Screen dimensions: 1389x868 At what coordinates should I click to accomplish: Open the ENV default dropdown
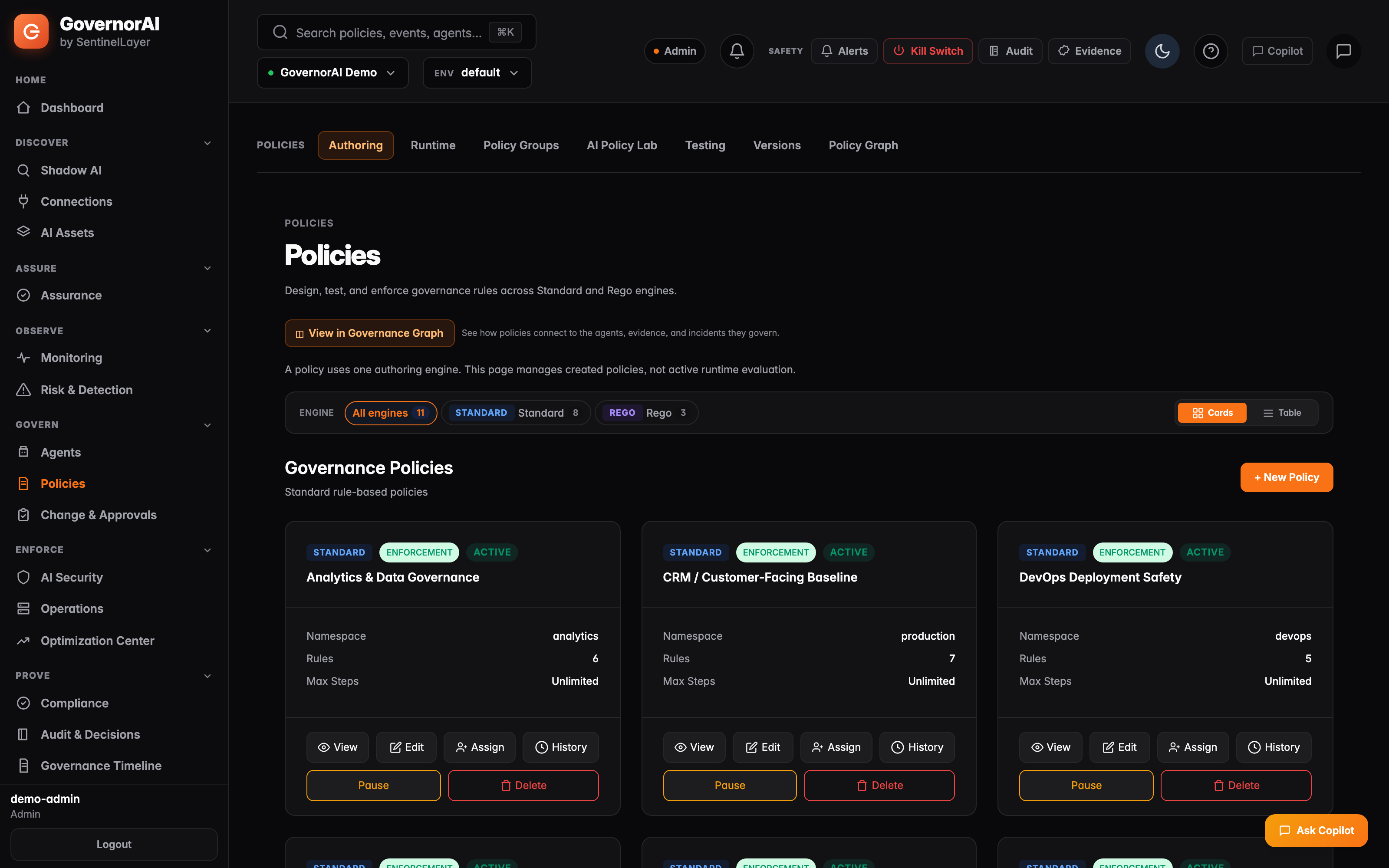[477, 73]
